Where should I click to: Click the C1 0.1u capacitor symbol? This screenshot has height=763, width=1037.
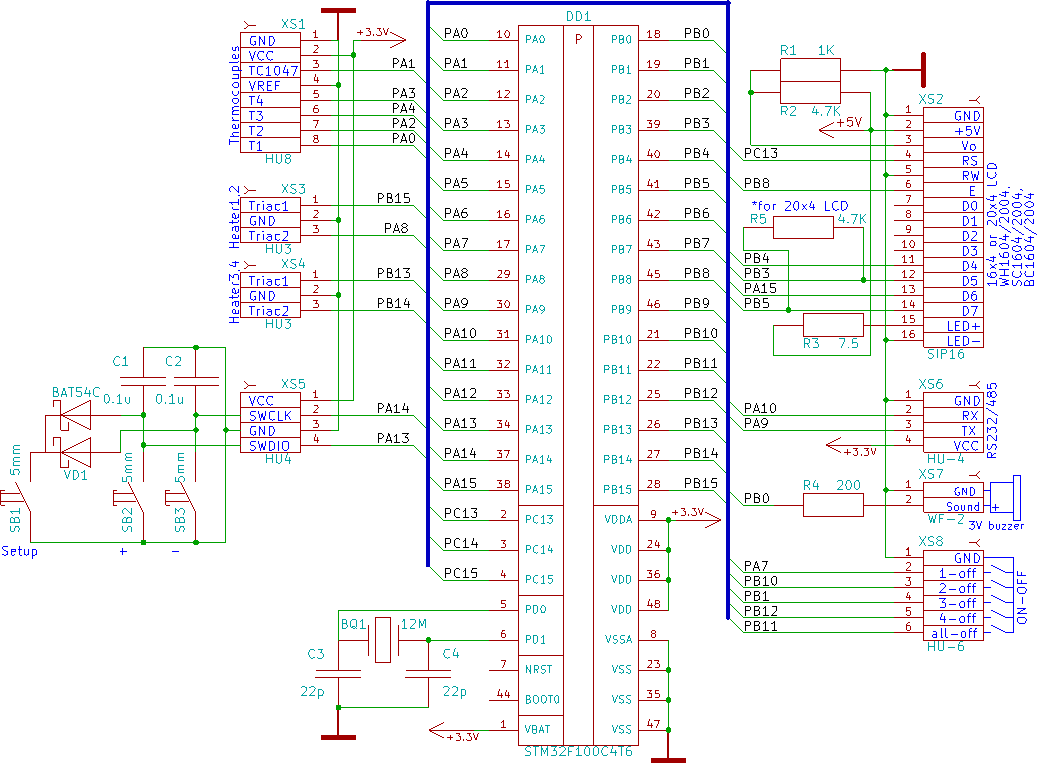[x=144, y=381]
